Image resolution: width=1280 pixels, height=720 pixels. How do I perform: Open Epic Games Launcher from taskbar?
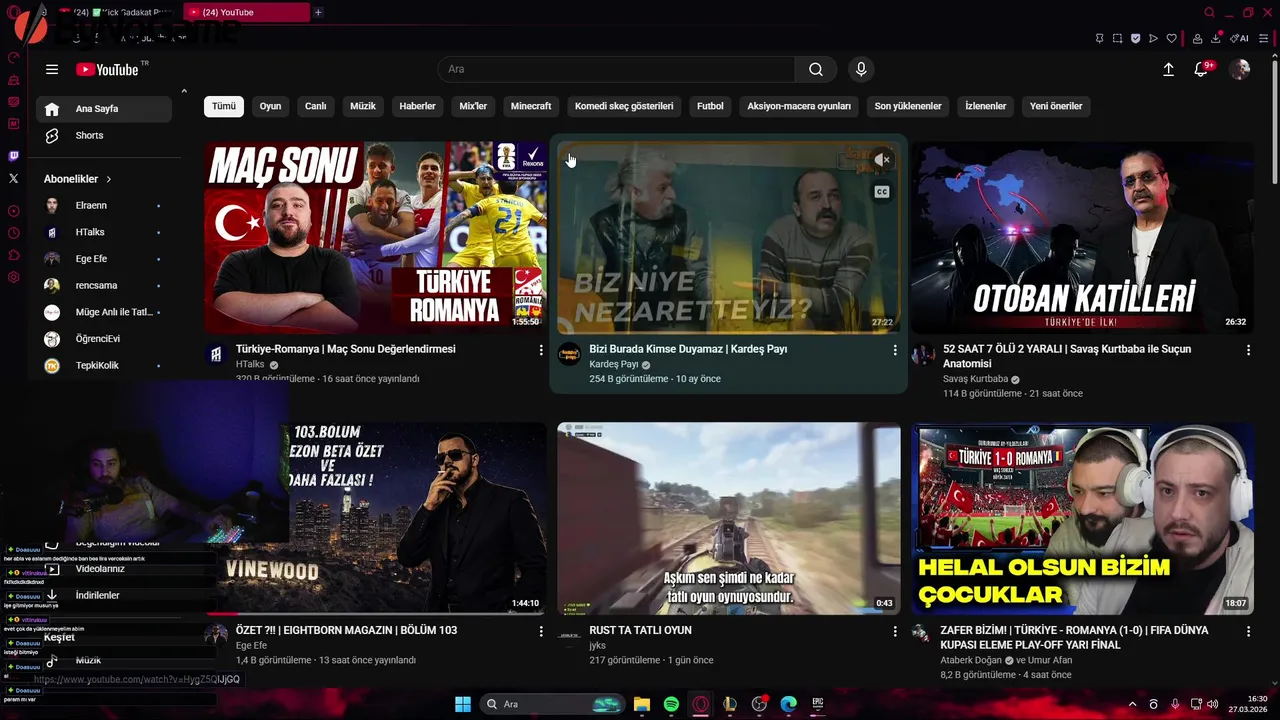[x=817, y=704]
